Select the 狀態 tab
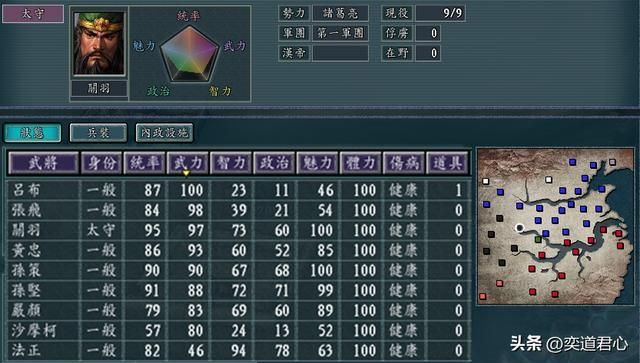The height and width of the screenshot is (363, 640). (x=33, y=133)
